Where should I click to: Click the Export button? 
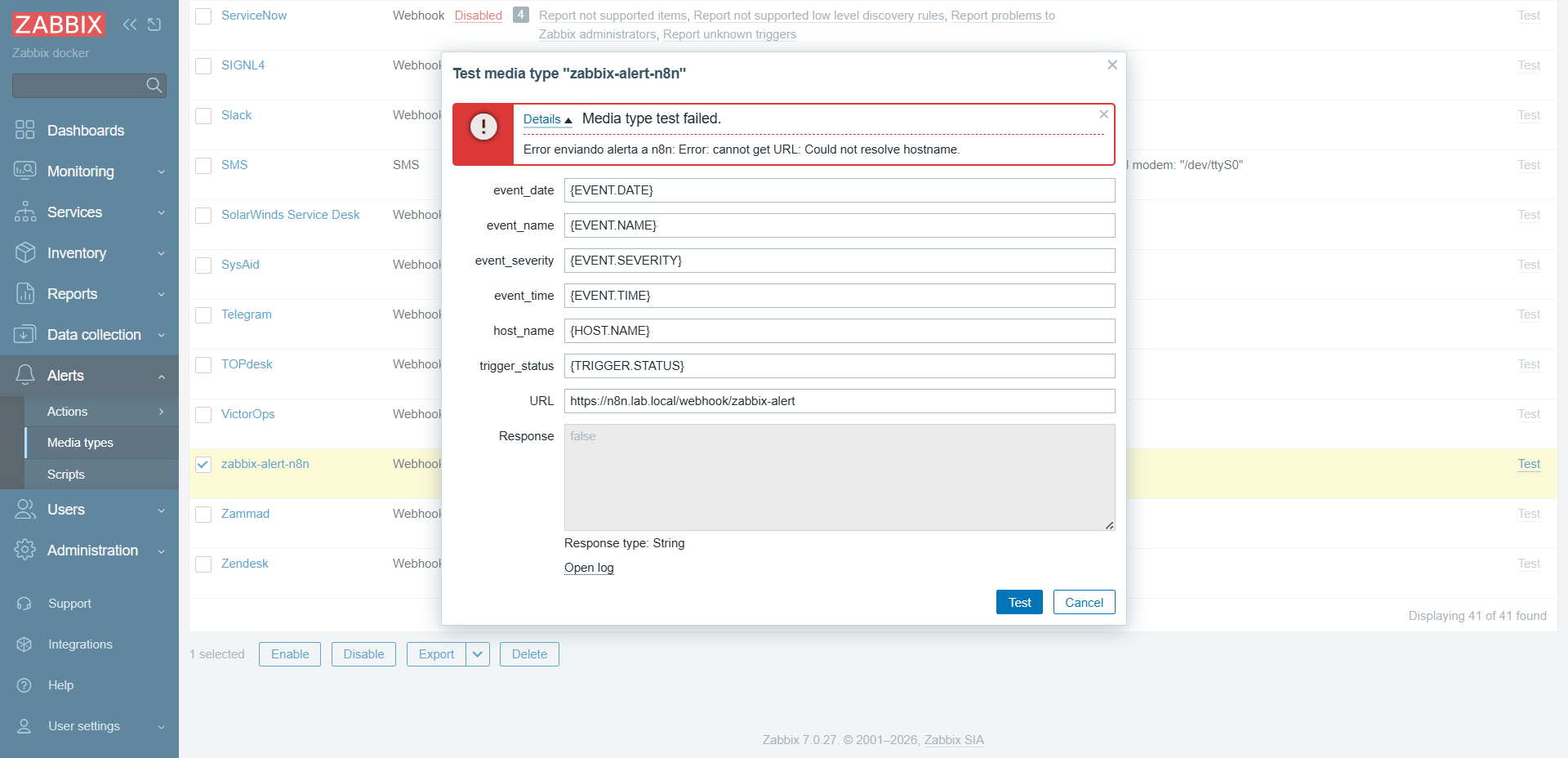tap(436, 654)
